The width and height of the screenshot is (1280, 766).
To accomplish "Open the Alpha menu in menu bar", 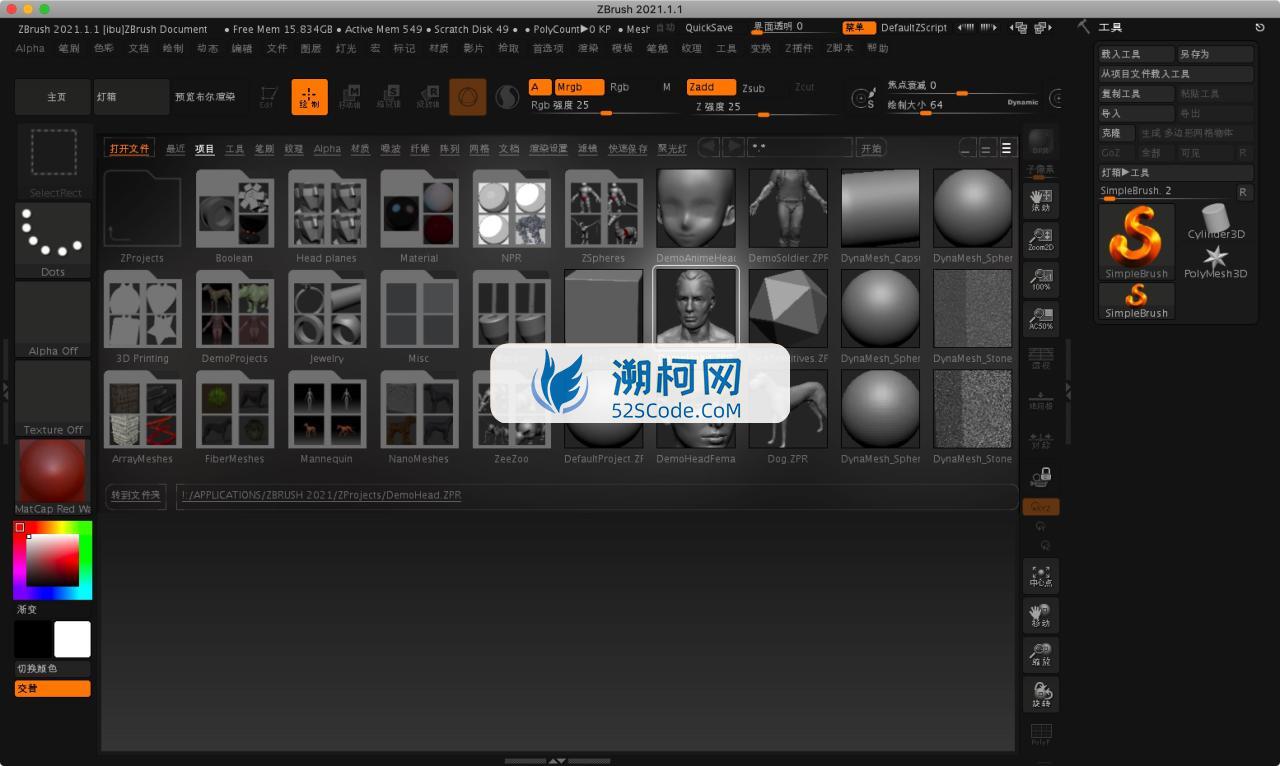I will pos(30,48).
